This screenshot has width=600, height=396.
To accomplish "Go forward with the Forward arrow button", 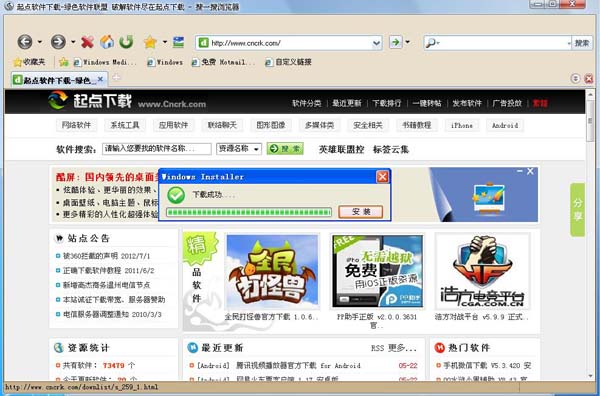I will click(x=58, y=42).
